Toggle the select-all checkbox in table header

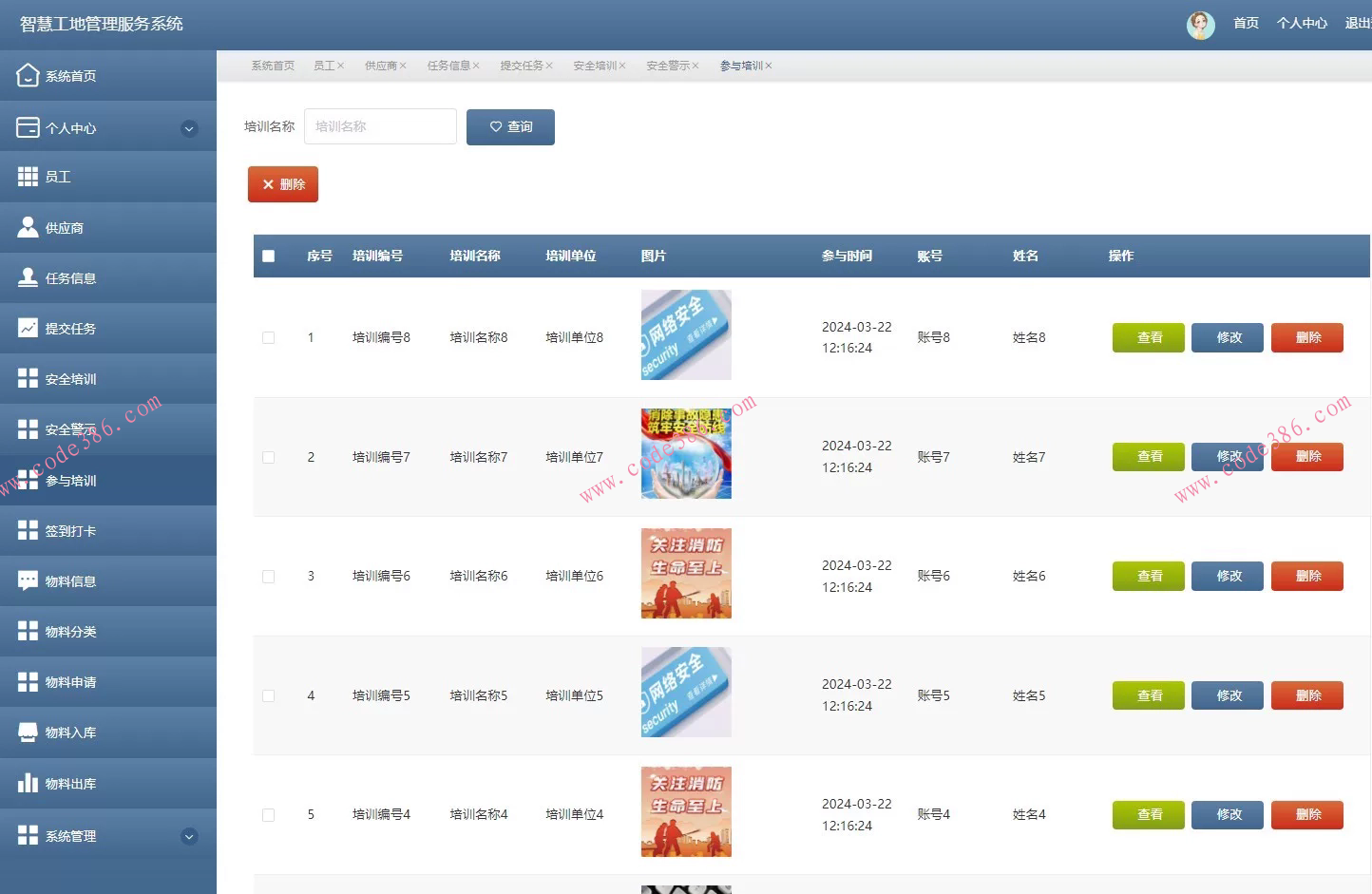tap(268, 256)
